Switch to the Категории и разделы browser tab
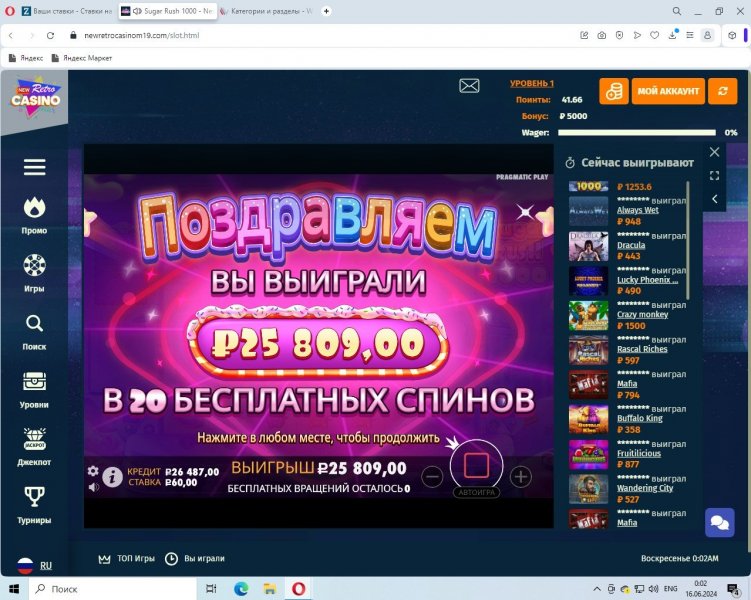 pyautogui.click(x=266, y=11)
